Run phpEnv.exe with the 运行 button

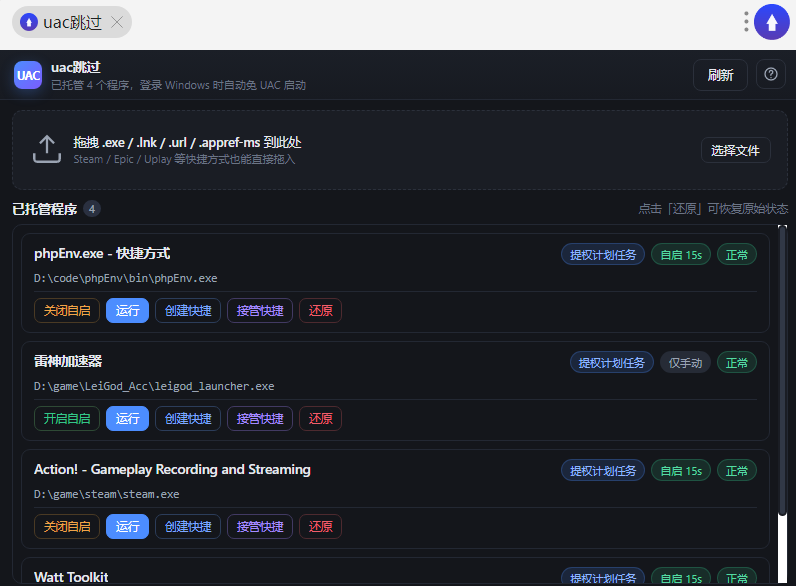tap(127, 310)
